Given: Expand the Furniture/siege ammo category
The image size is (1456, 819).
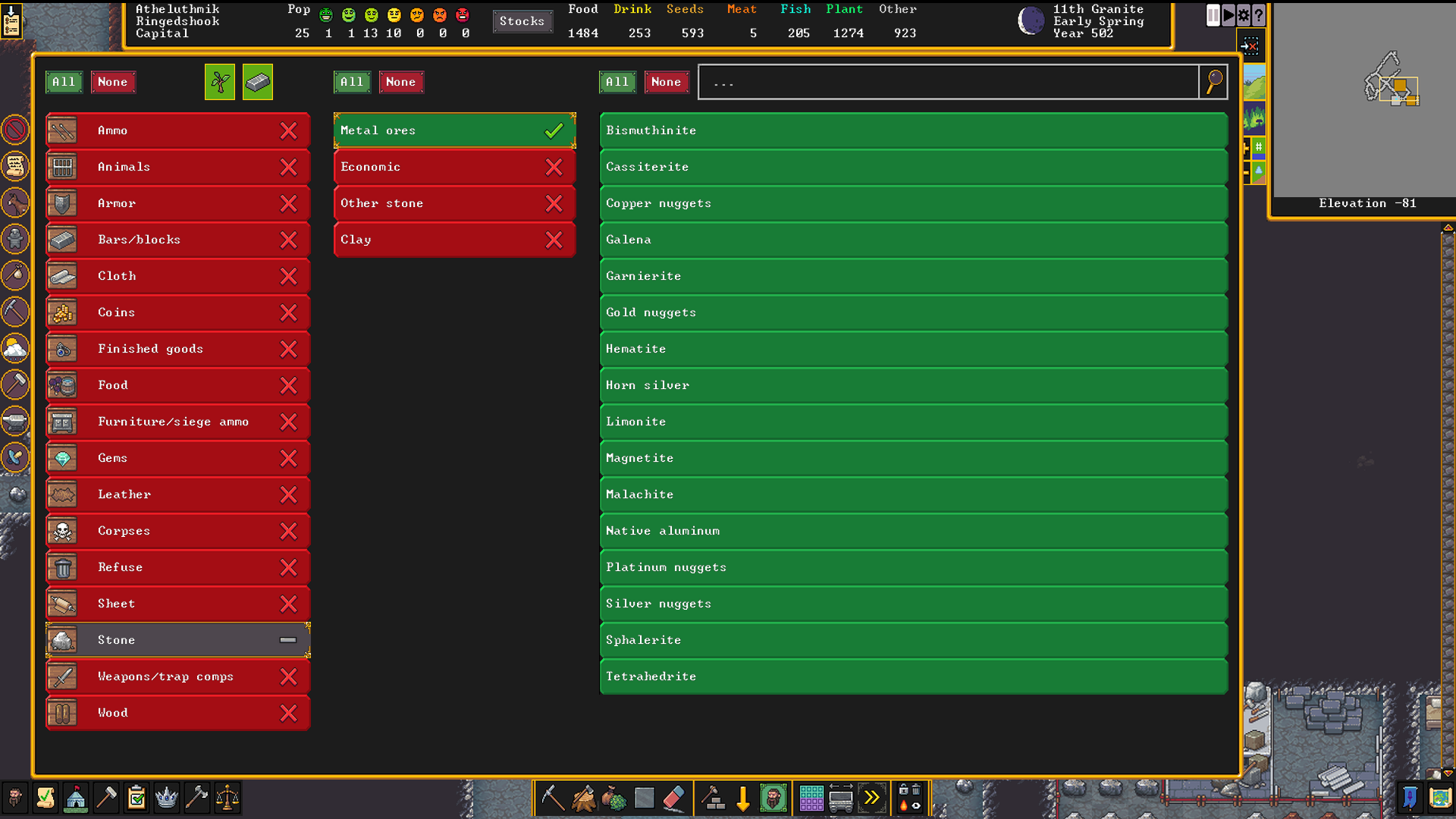Looking at the screenshot, I should 178,422.
